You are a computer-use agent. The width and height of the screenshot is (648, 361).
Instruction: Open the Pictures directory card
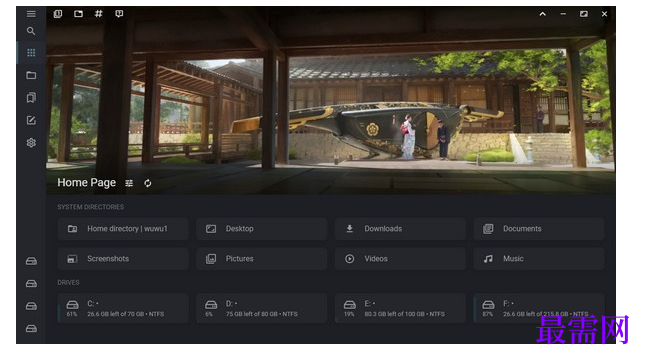tap(262, 259)
